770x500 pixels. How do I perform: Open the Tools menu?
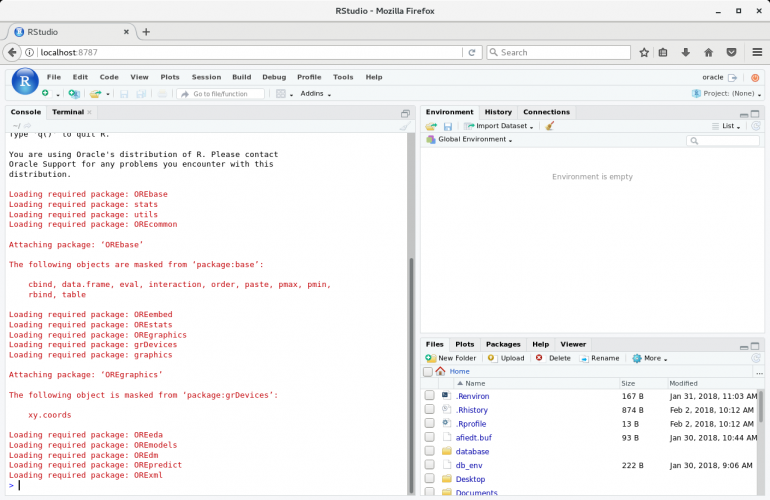[343, 77]
